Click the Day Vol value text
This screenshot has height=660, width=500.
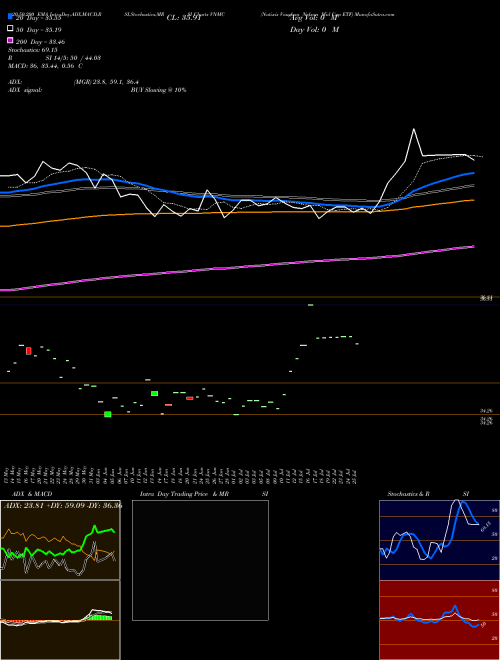tap(314, 30)
